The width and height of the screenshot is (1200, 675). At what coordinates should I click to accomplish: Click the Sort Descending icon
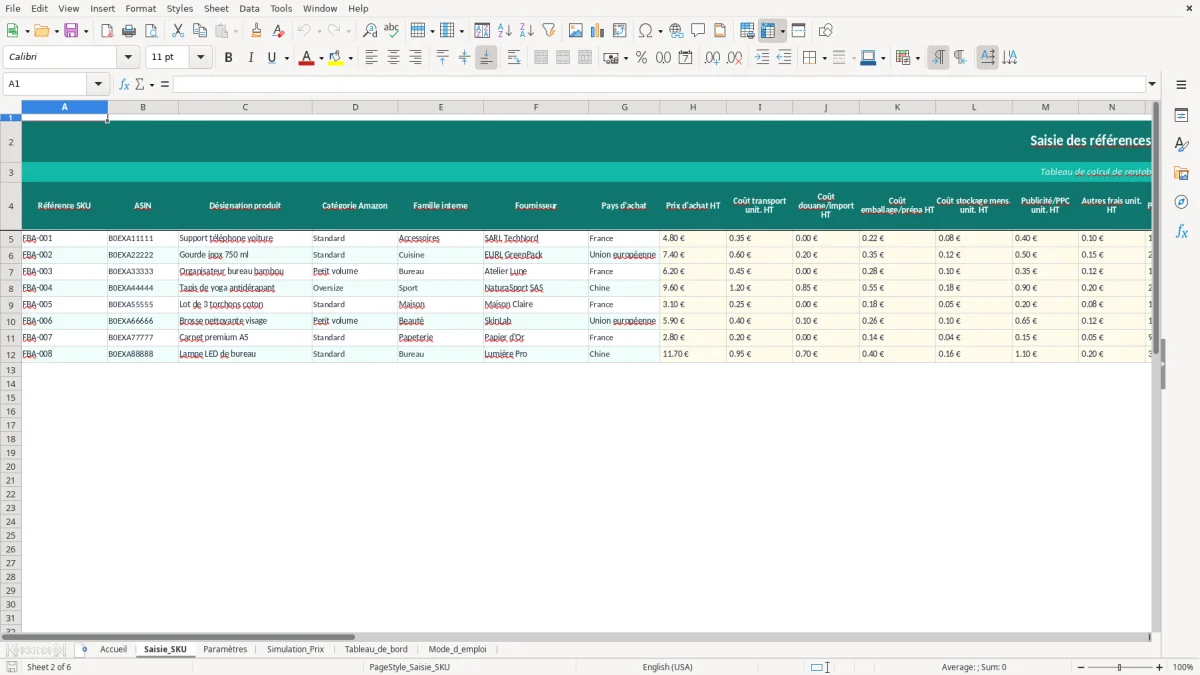[527, 31]
